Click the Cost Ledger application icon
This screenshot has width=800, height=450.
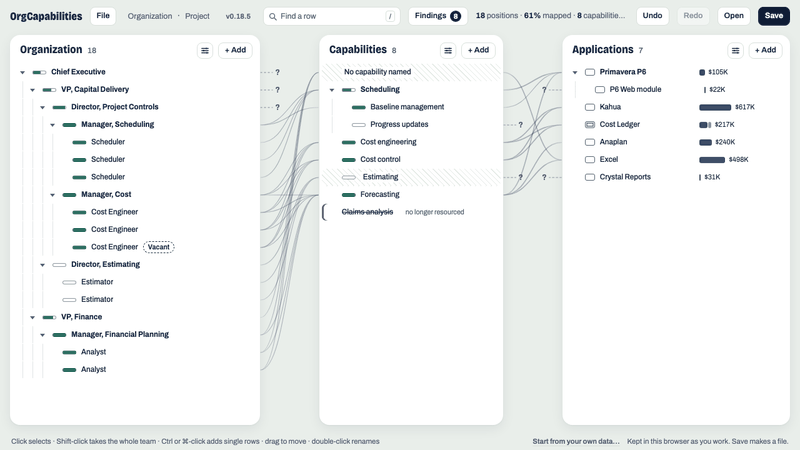tap(590, 124)
